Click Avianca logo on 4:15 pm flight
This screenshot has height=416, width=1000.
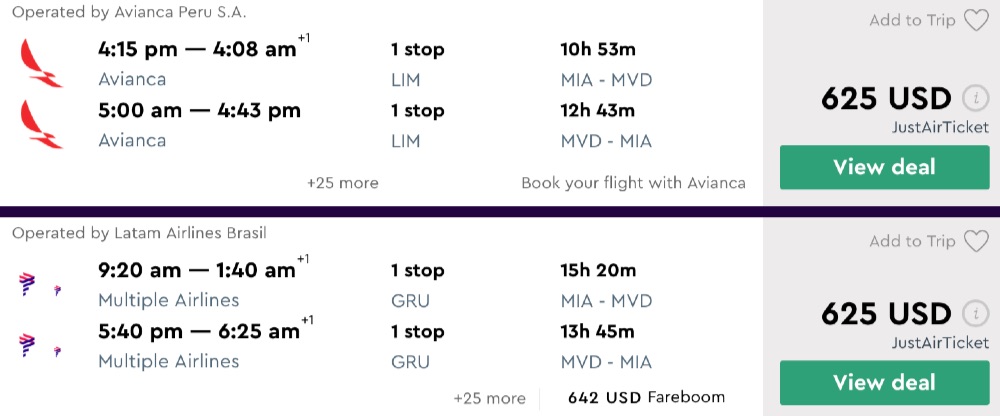[41, 63]
